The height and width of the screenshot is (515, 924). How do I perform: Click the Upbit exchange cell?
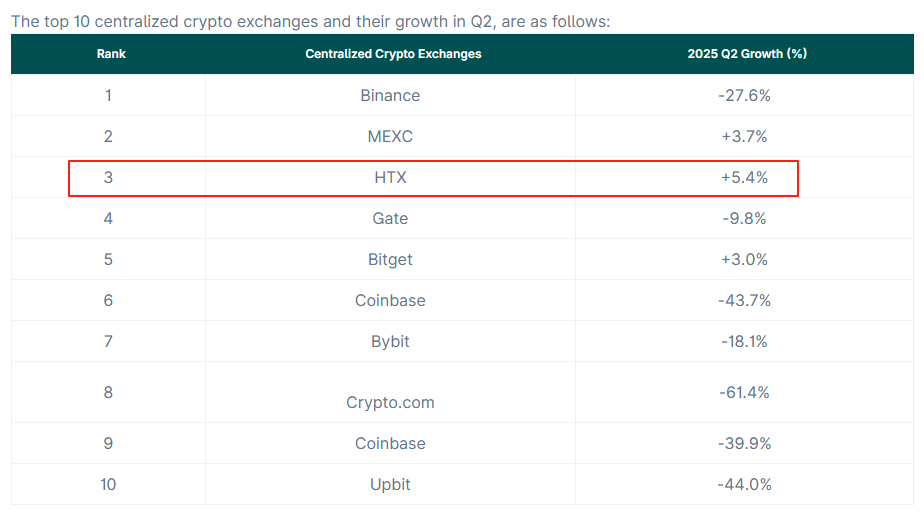390,485
